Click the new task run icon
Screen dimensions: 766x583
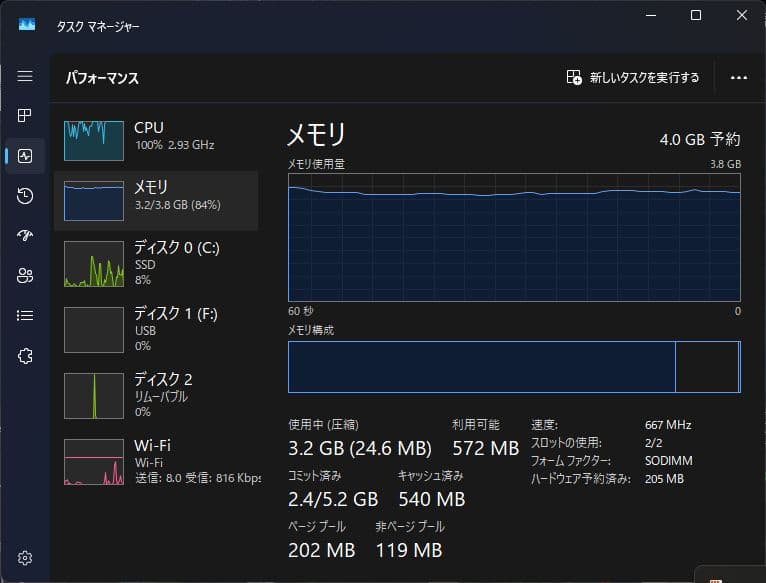(x=574, y=77)
